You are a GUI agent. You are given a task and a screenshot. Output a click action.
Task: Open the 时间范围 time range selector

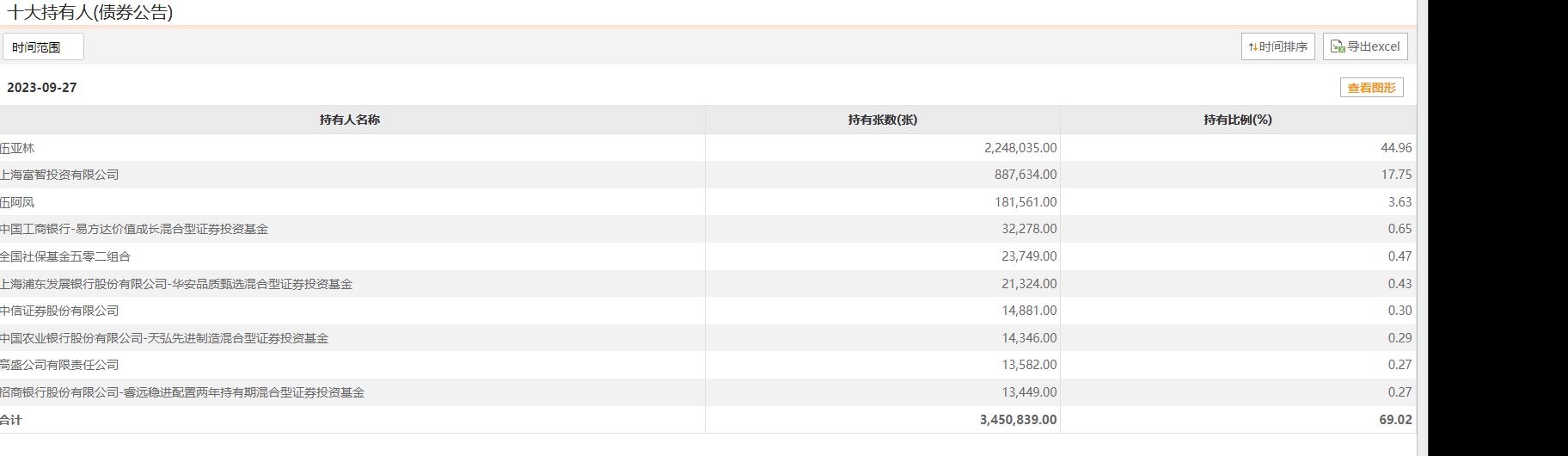click(x=43, y=47)
